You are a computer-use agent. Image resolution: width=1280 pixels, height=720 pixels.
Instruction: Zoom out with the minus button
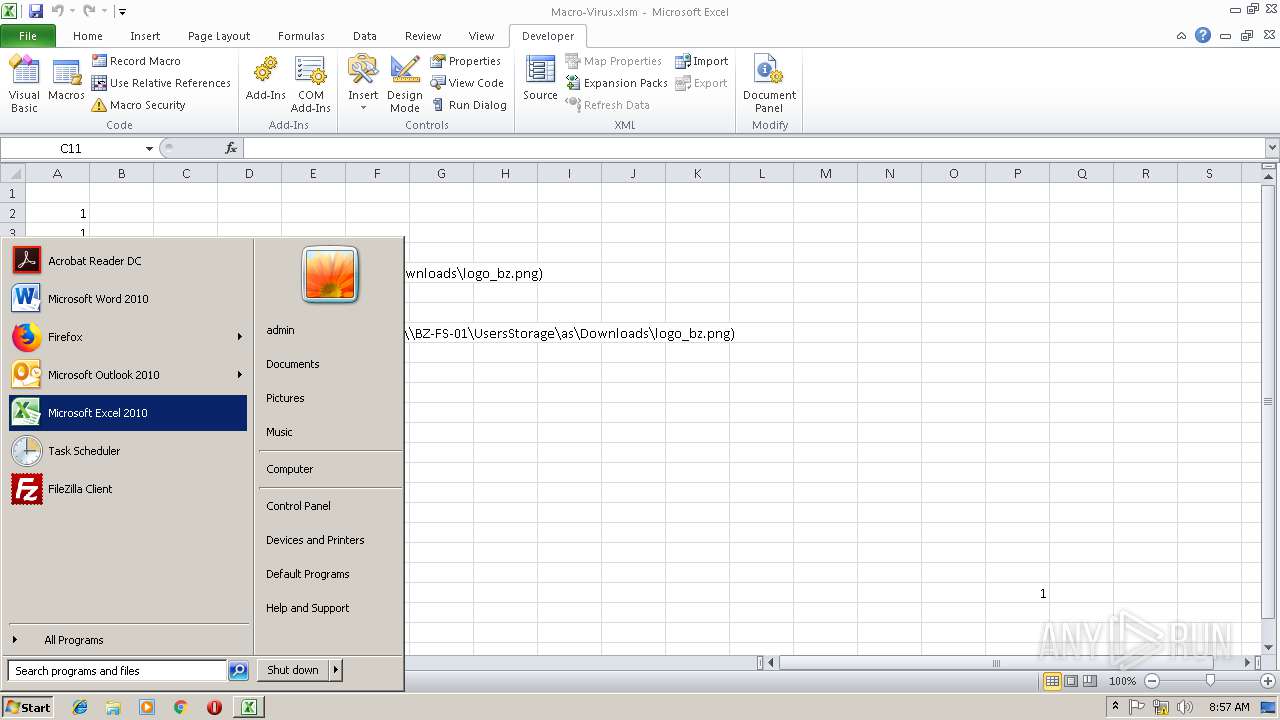pos(1152,681)
